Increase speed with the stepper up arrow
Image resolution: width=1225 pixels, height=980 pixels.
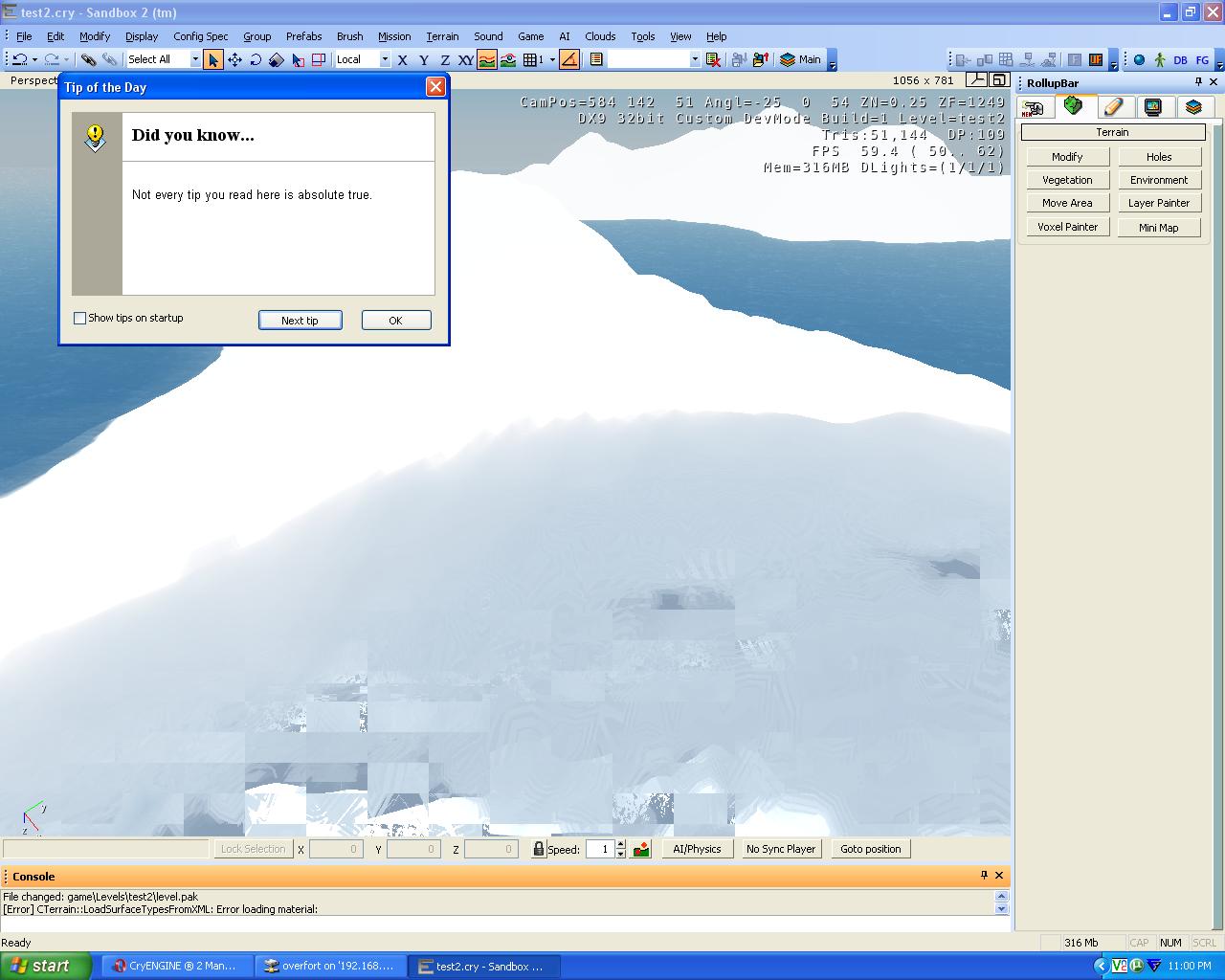pos(621,844)
